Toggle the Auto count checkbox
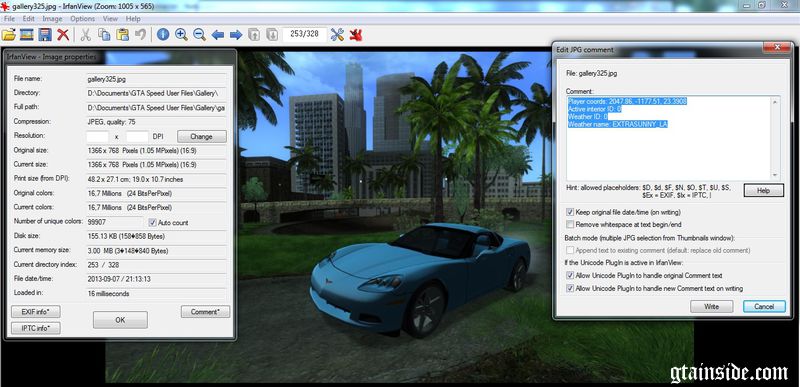 click(152, 222)
